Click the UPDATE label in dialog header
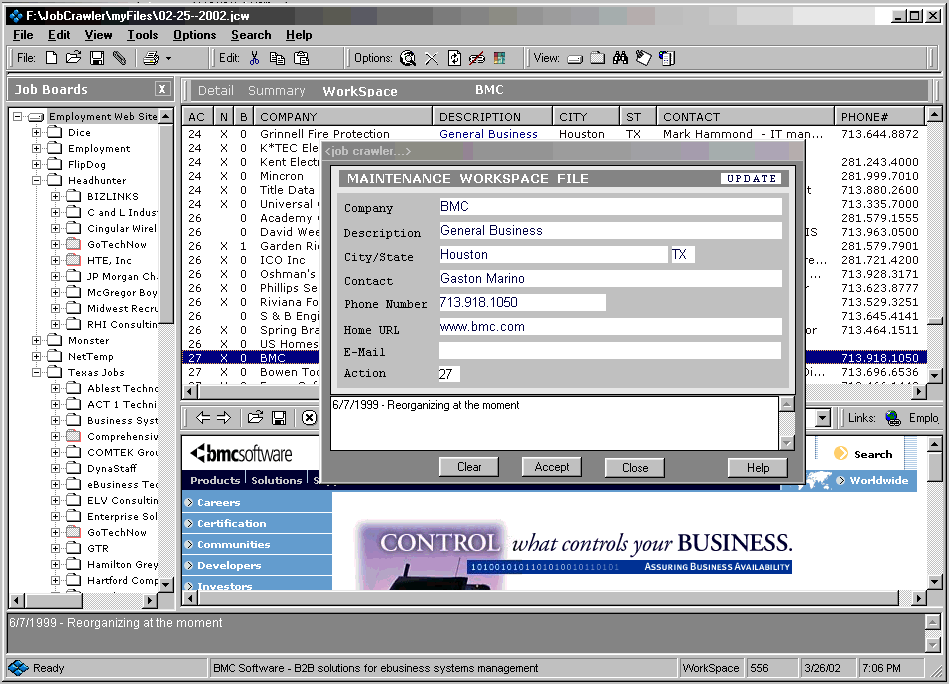Viewport: 949px width, 684px height. pos(751,179)
